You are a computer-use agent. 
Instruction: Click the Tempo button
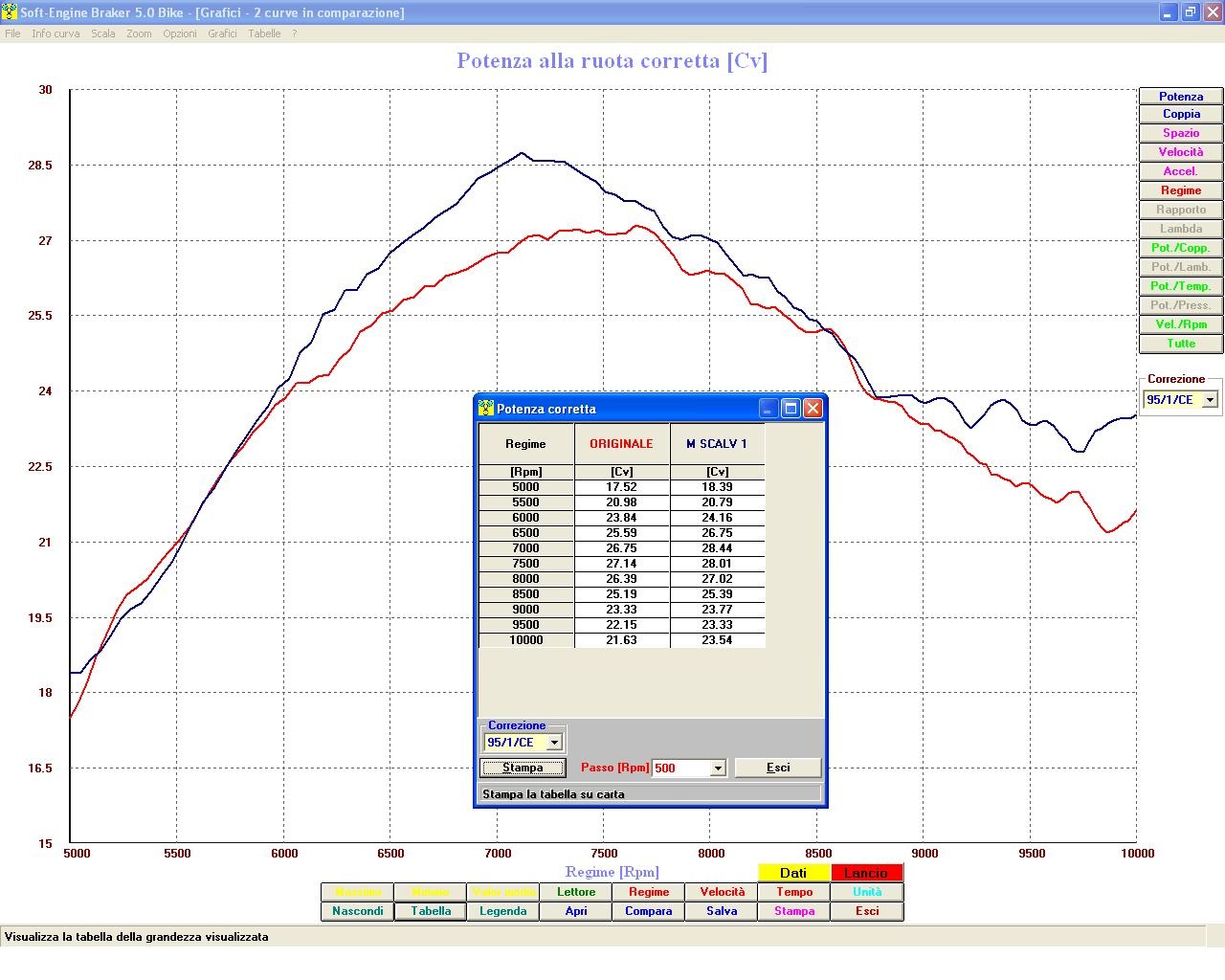(x=794, y=892)
